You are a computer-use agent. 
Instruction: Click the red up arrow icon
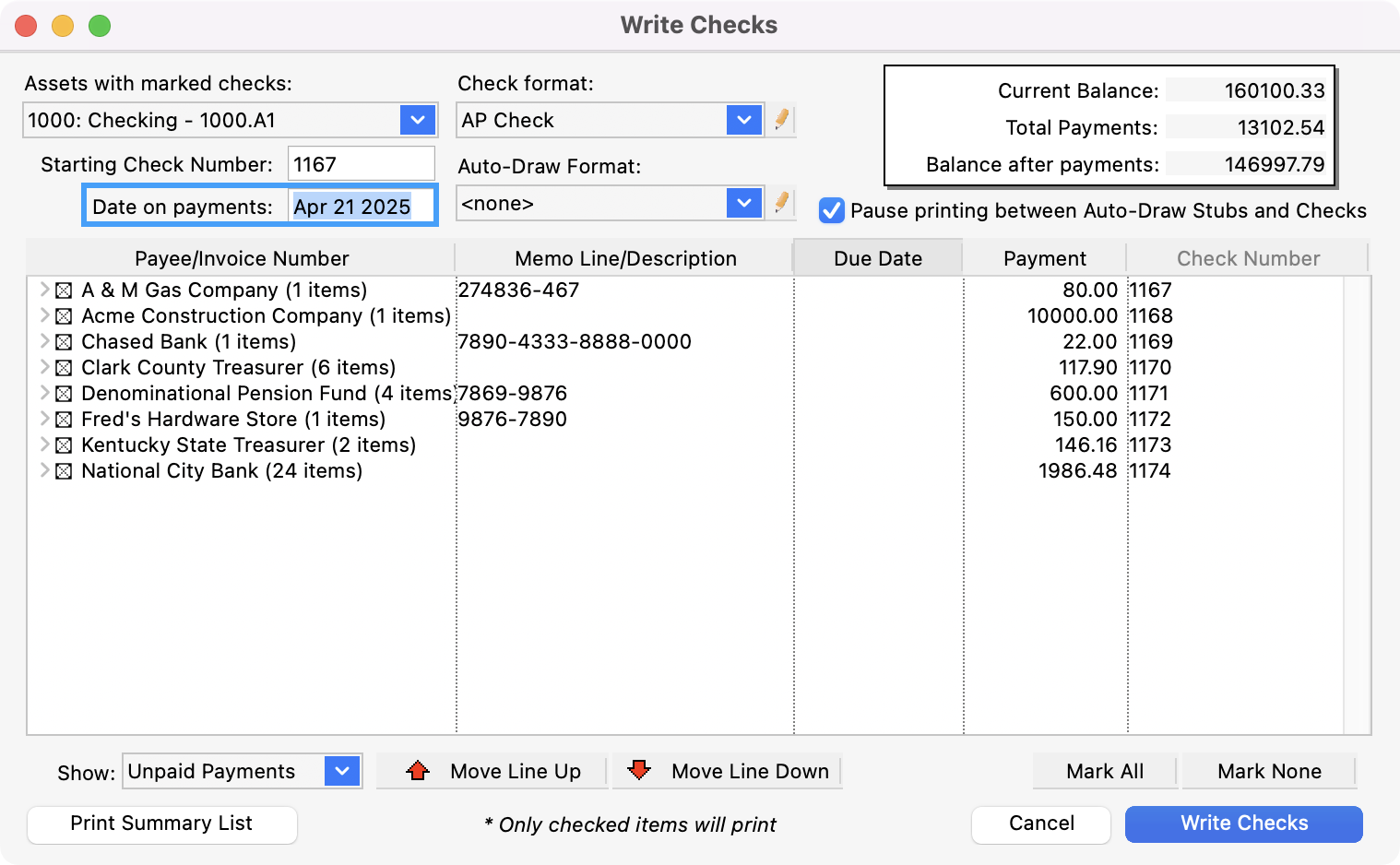coord(418,771)
